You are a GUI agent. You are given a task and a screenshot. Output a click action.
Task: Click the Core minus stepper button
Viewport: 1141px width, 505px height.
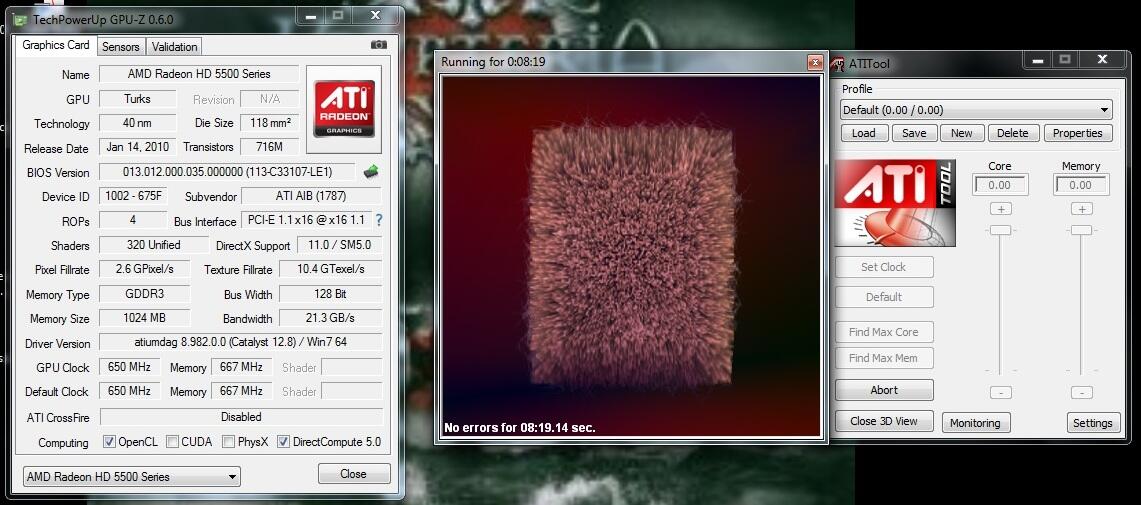[1001, 393]
